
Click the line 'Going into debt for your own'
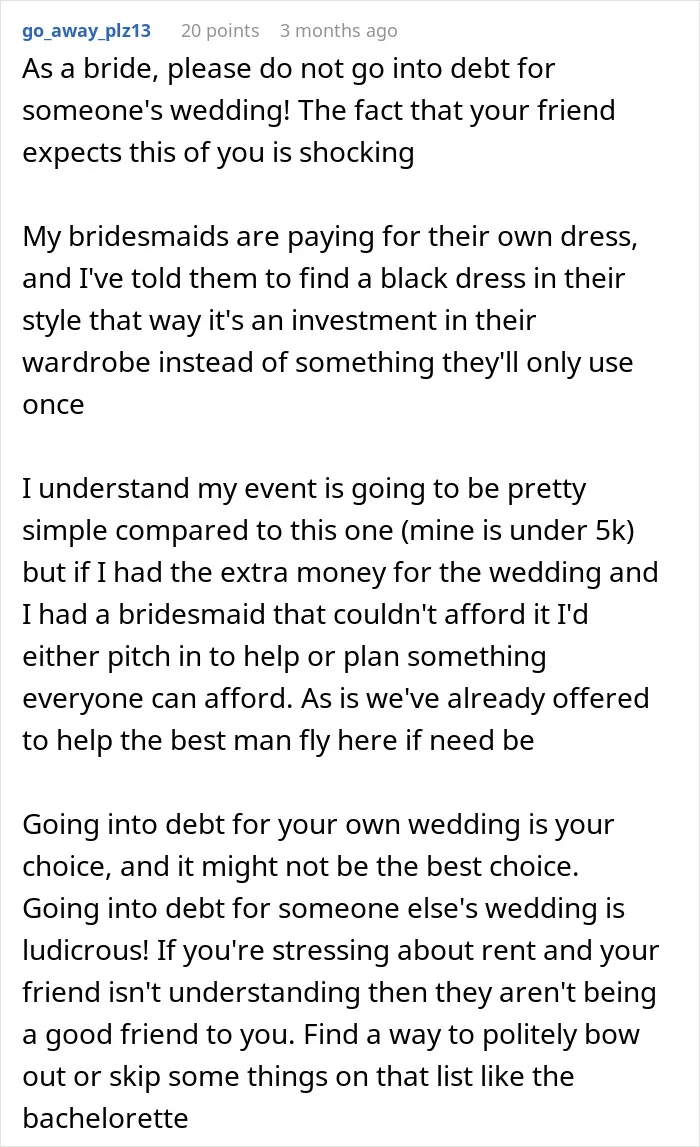[318, 825]
